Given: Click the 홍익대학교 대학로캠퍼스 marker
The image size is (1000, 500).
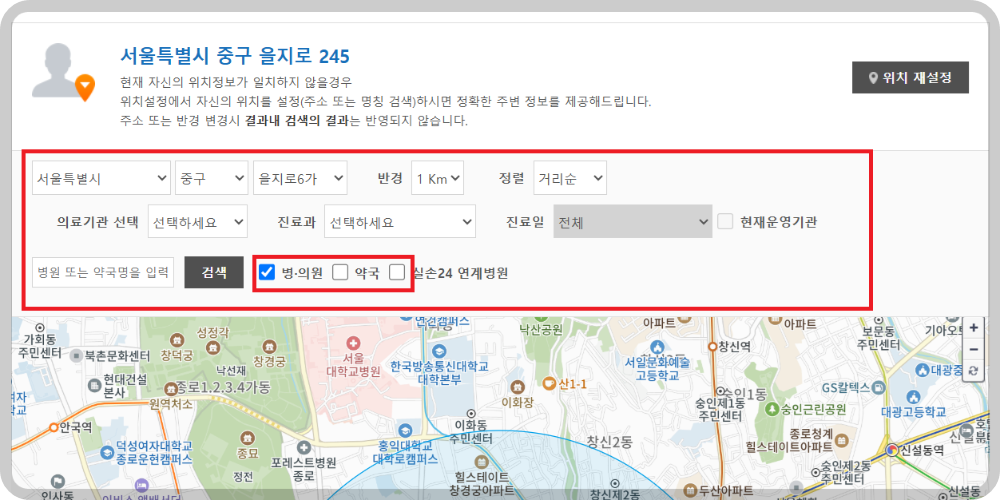Looking at the screenshot, I should tap(404, 429).
